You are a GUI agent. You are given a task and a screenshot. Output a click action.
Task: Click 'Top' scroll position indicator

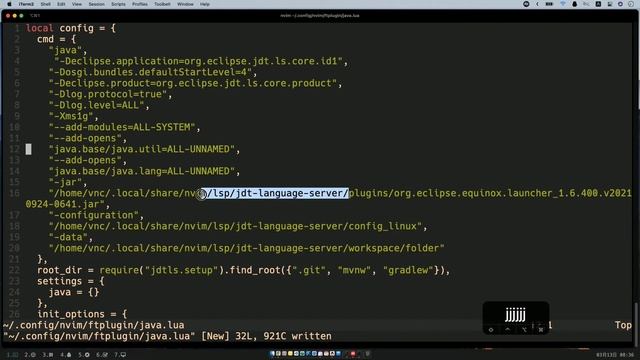click(x=623, y=325)
